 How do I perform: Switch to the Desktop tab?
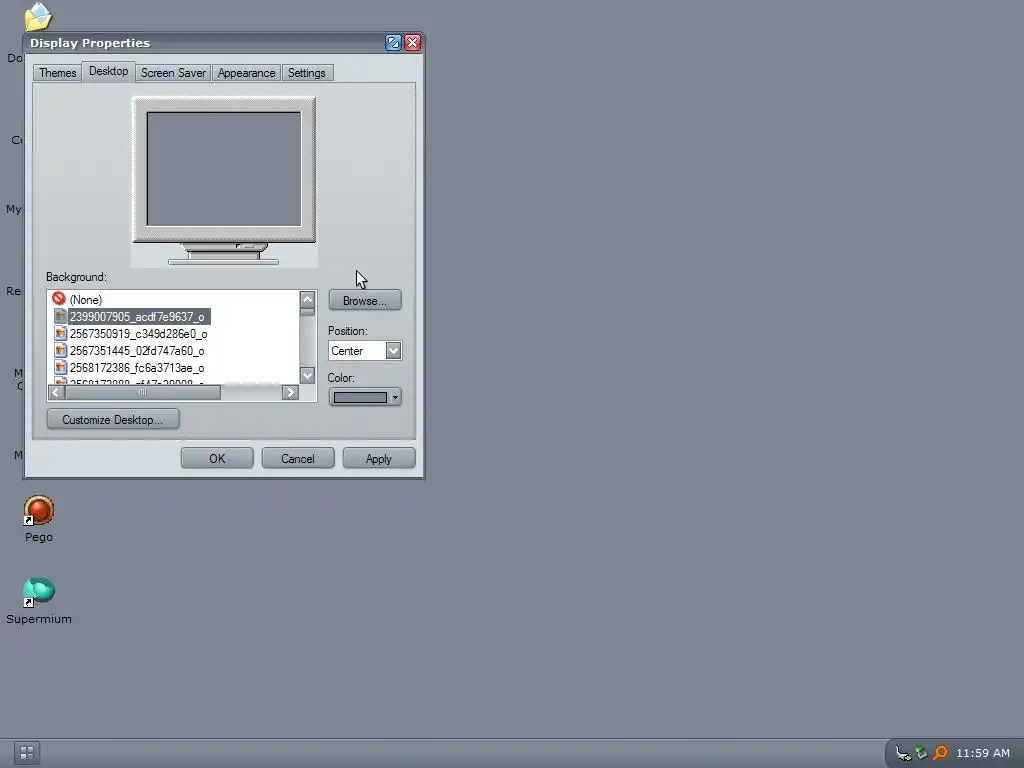pos(108,71)
